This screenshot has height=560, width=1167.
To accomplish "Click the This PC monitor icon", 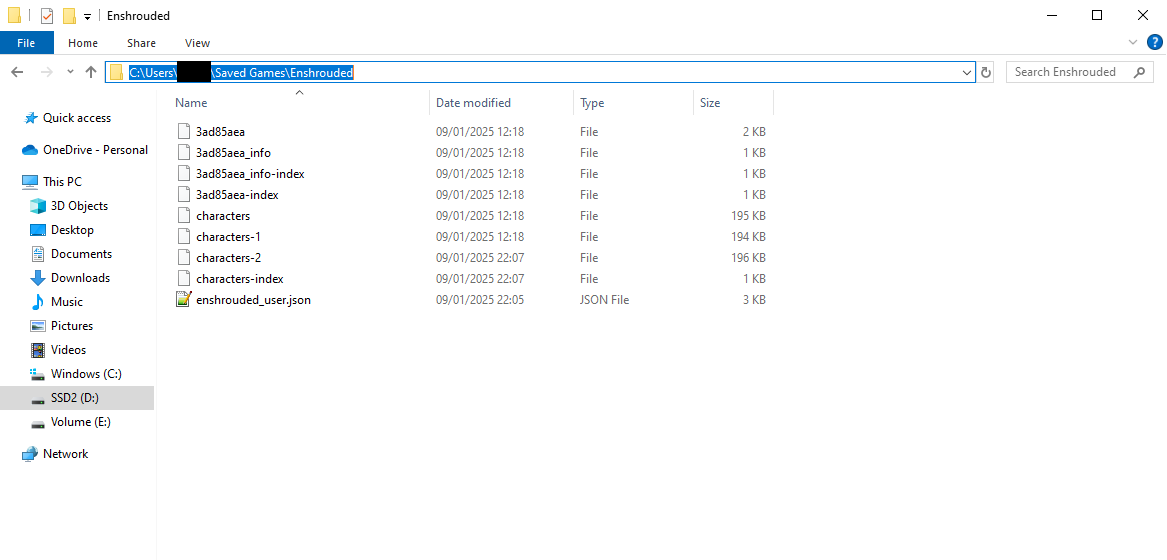I will [x=30, y=182].
